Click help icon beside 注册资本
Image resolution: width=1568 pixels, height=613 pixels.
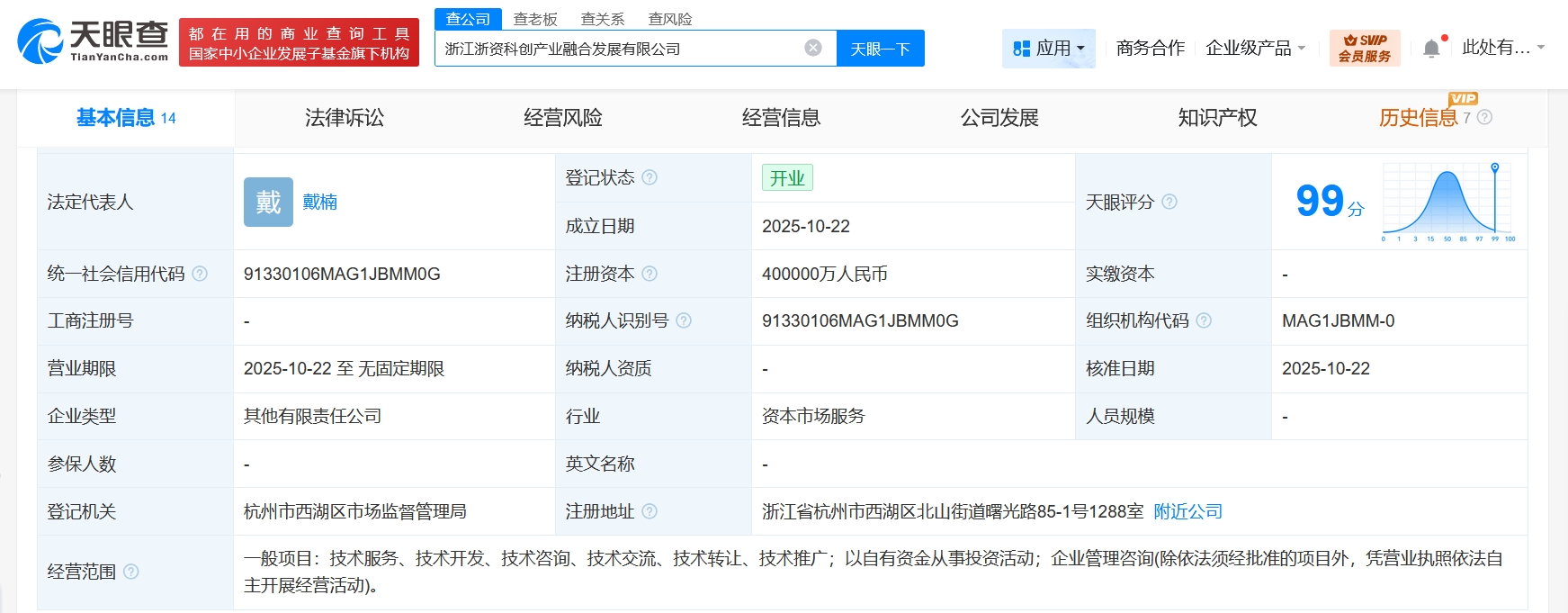pyautogui.click(x=650, y=274)
